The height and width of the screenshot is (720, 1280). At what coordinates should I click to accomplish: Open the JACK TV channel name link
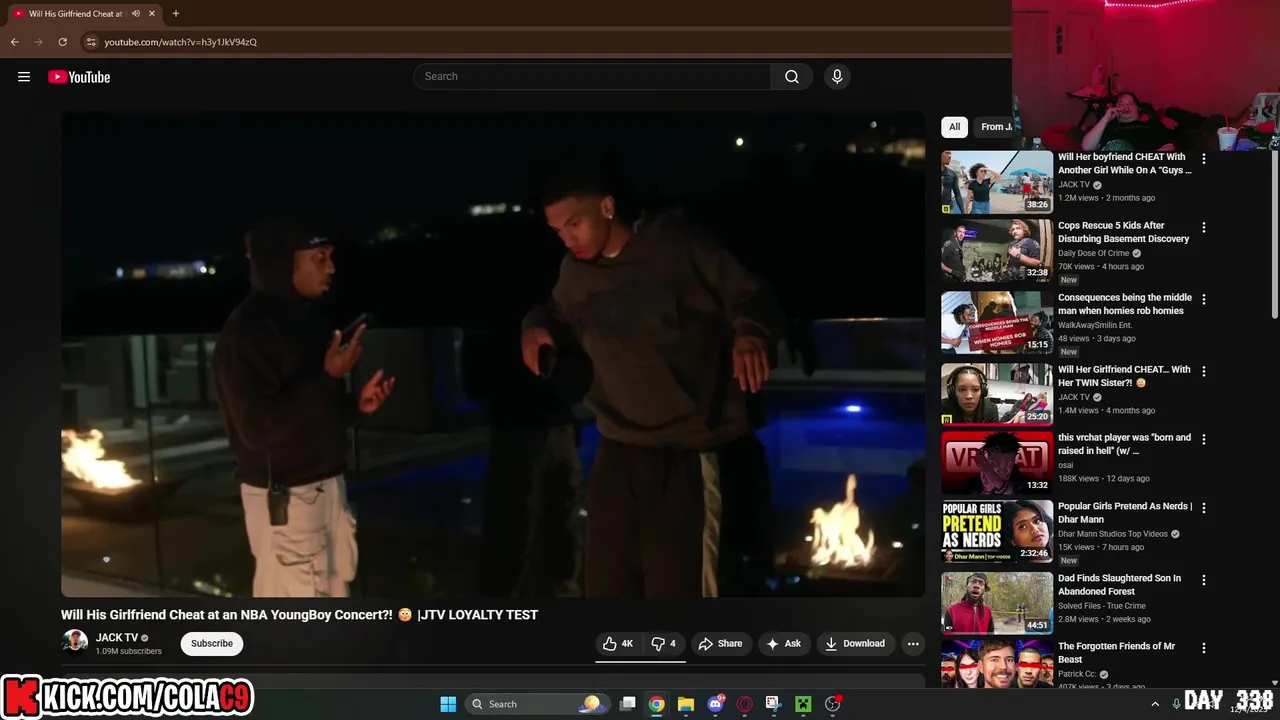(117, 637)
